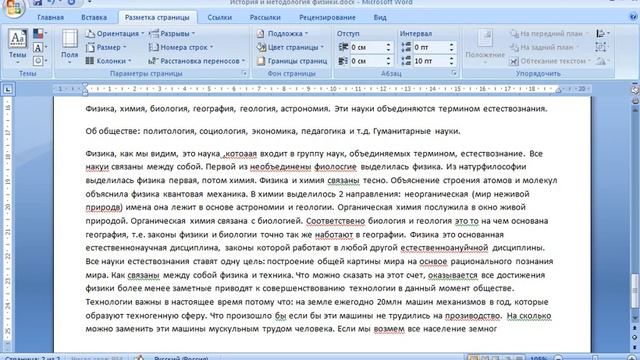The width and height of the screenshot is (640, 360).
Task: Open the align objects dropdown icon
Action: tap(603, 34)
